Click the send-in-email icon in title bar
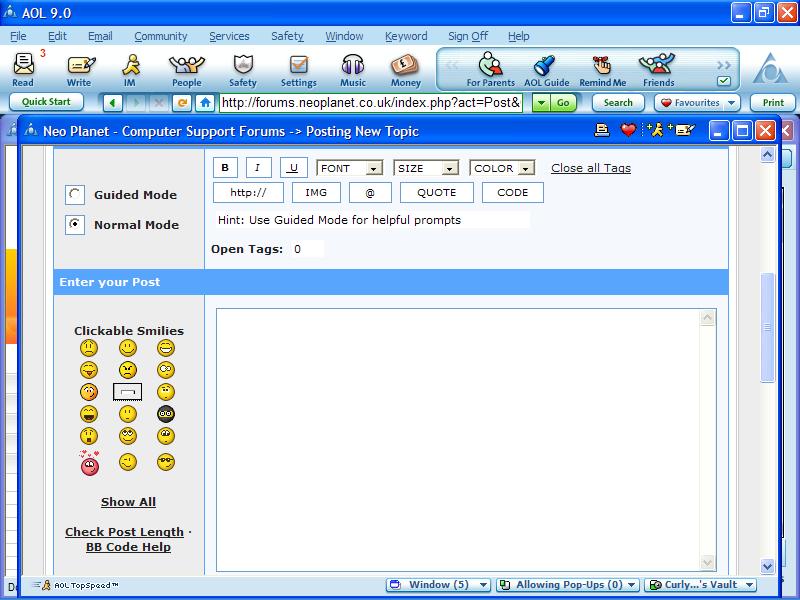 point(682,131)
